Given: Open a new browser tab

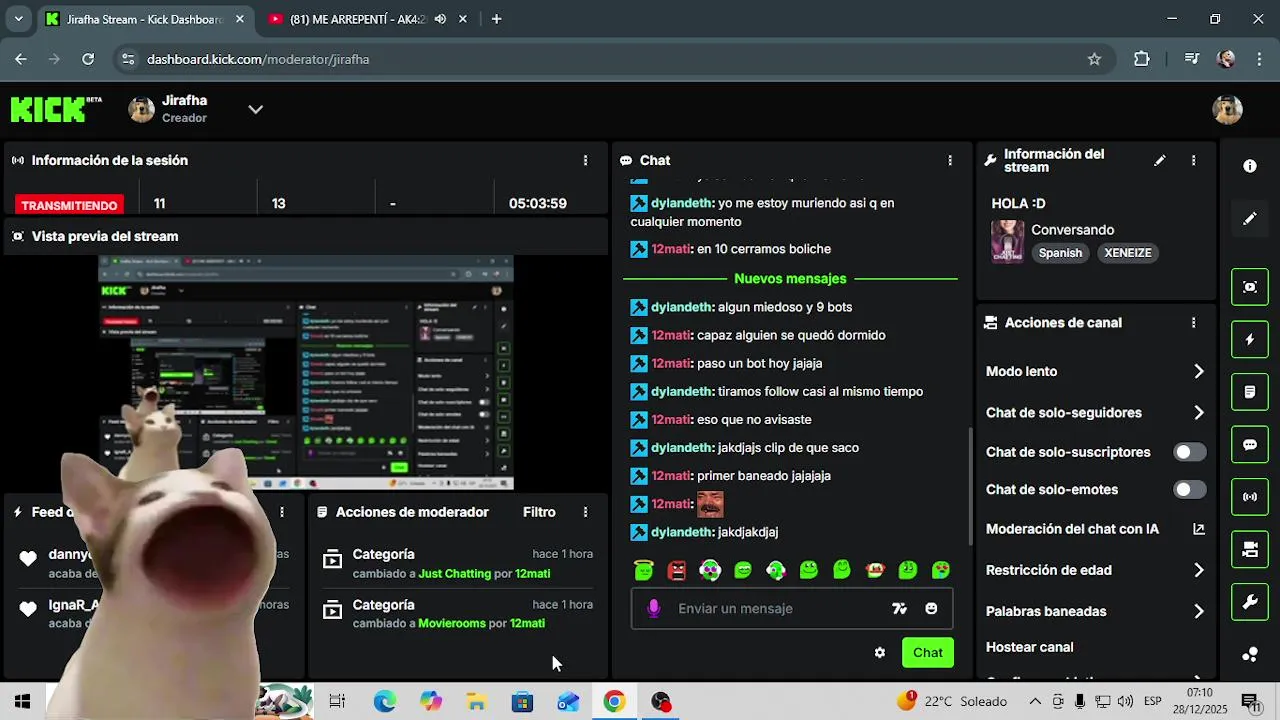Looking at the screenshot, I should pyautogui.click(x=496, y=19).
